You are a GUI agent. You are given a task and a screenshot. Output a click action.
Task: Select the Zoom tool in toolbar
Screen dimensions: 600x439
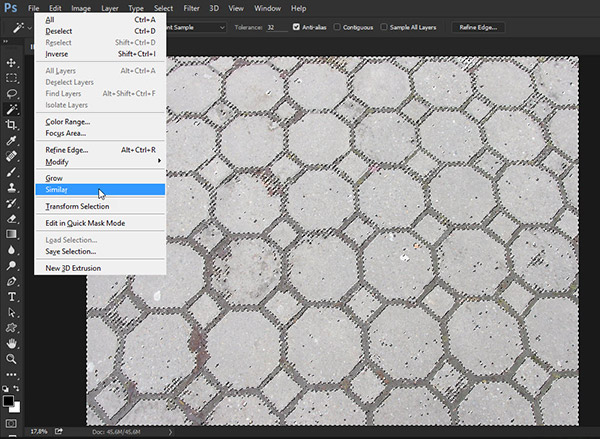click(x=12, y=358)
